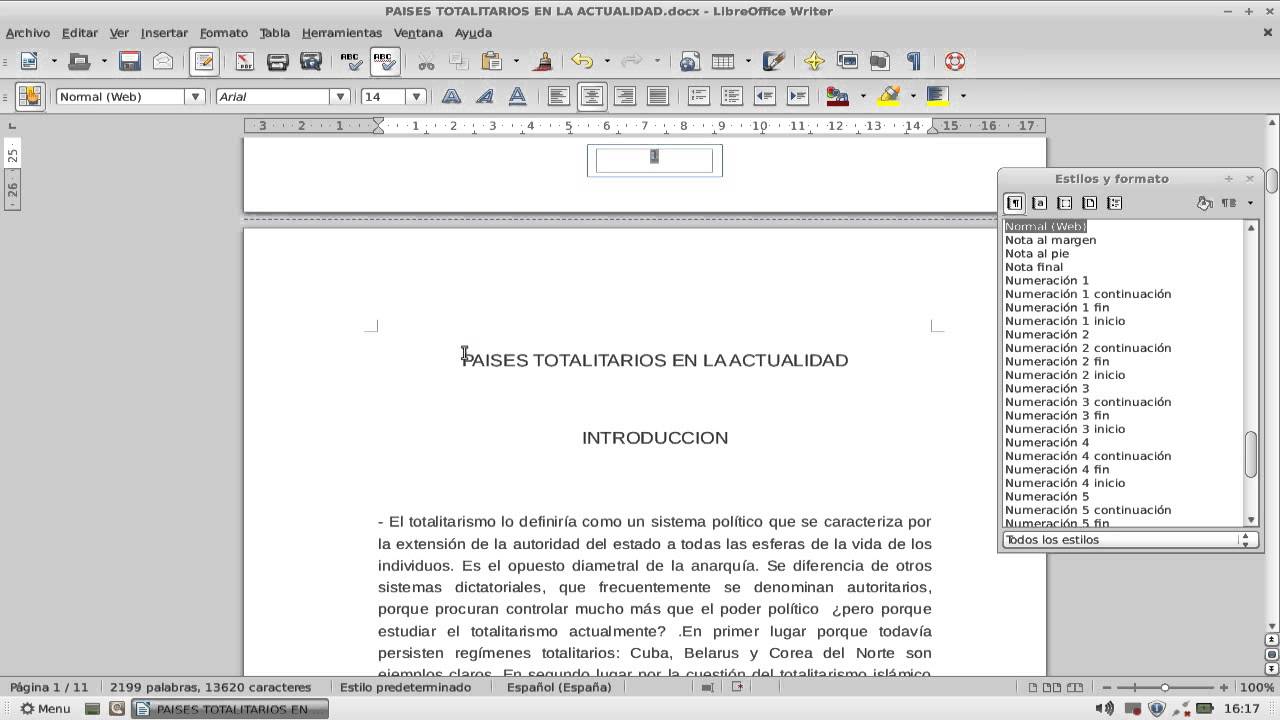Justify the paragraph
The height and width of the screenshot is (720, 1280).
[x=658, y=96]
